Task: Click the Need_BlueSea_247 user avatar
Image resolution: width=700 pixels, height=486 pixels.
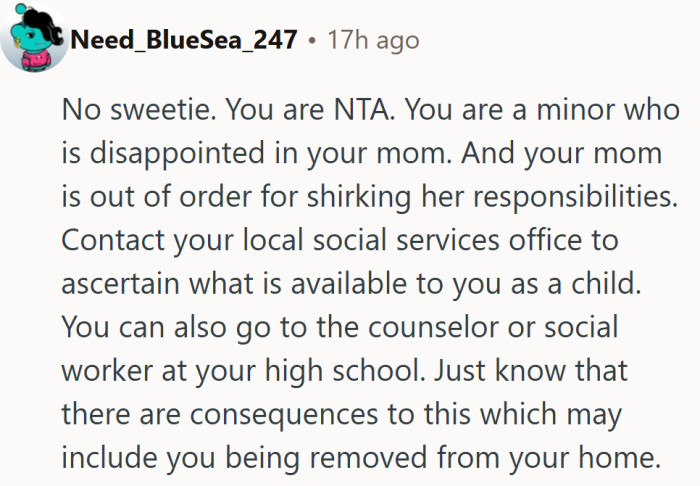Action: point(34,38)
